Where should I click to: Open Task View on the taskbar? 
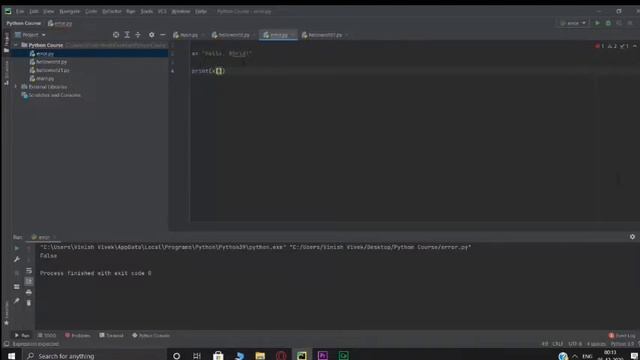(197, 356)
